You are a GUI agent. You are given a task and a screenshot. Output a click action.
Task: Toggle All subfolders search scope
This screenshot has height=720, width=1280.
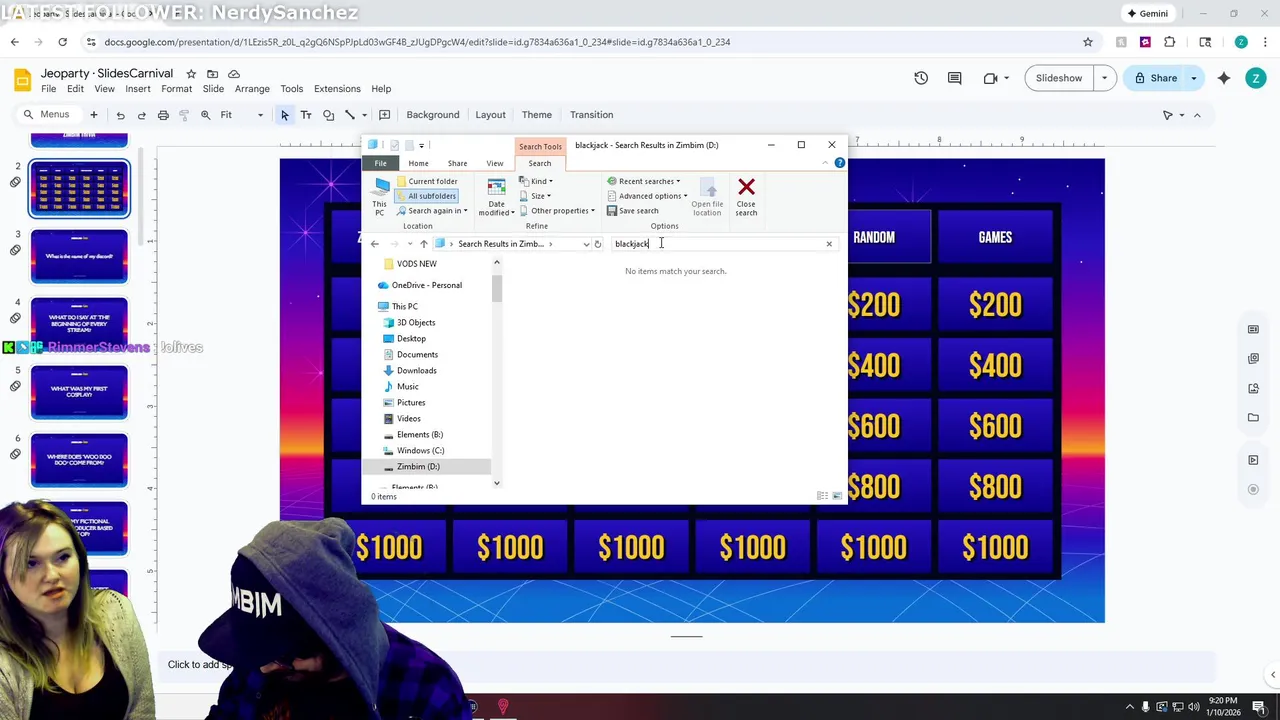[427, 196]
